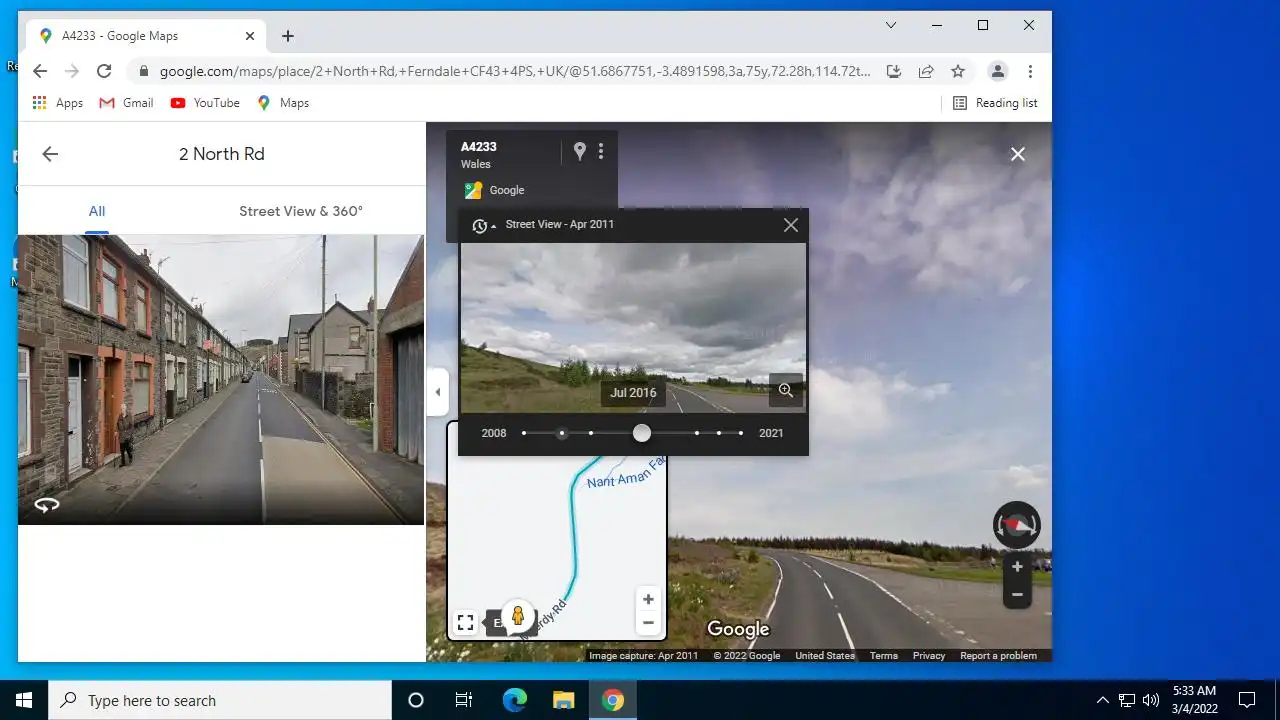Go back from 2 North Rd panel
This screenshot has width=1280, height=720.
[x=50, y=154]
